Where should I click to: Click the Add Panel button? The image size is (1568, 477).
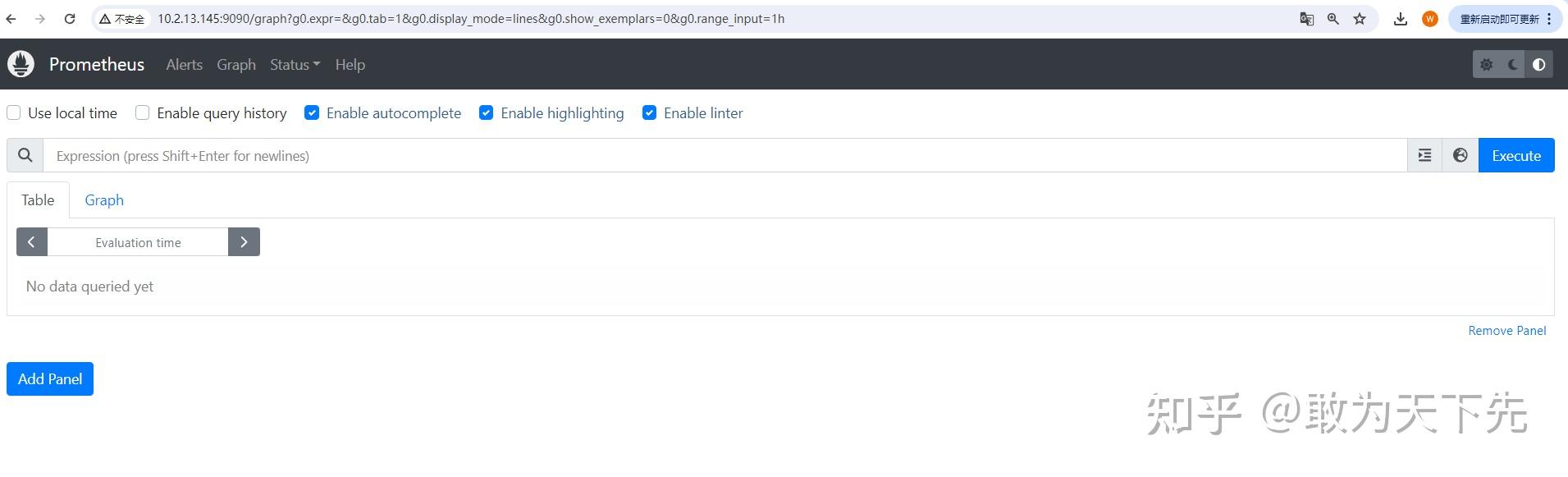(50, 378)
